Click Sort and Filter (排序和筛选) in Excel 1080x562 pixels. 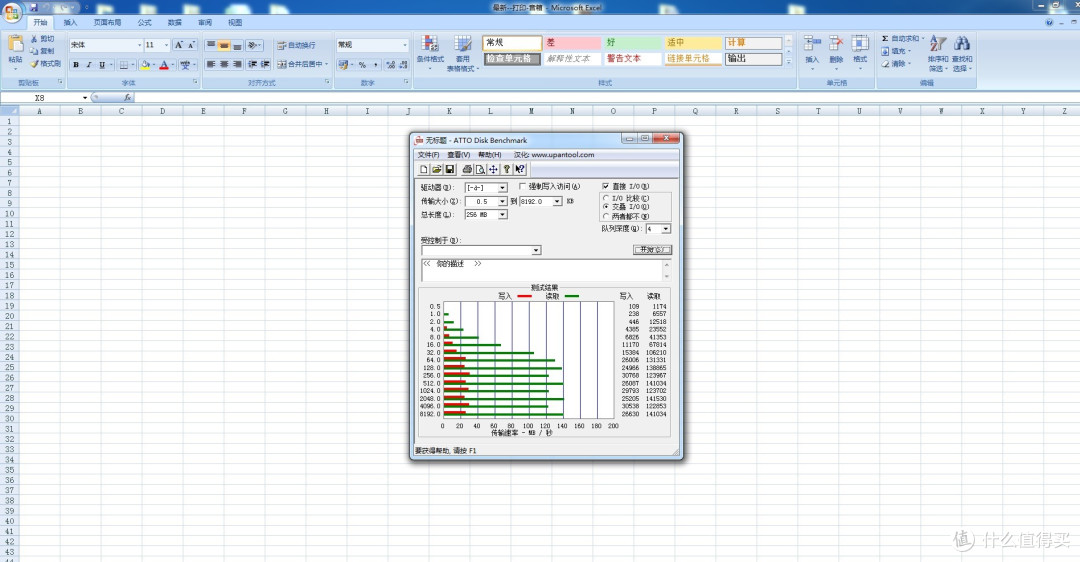[x=938, y=54]
